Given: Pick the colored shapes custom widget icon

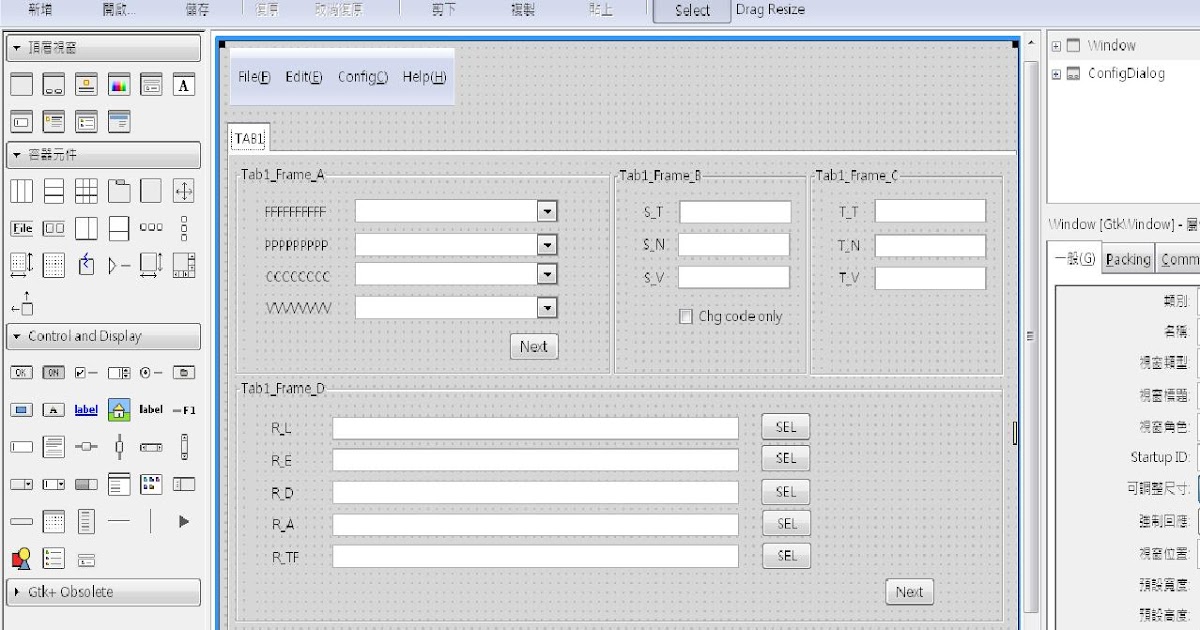Looking at the screenshot, I should [x=22, y=558].
